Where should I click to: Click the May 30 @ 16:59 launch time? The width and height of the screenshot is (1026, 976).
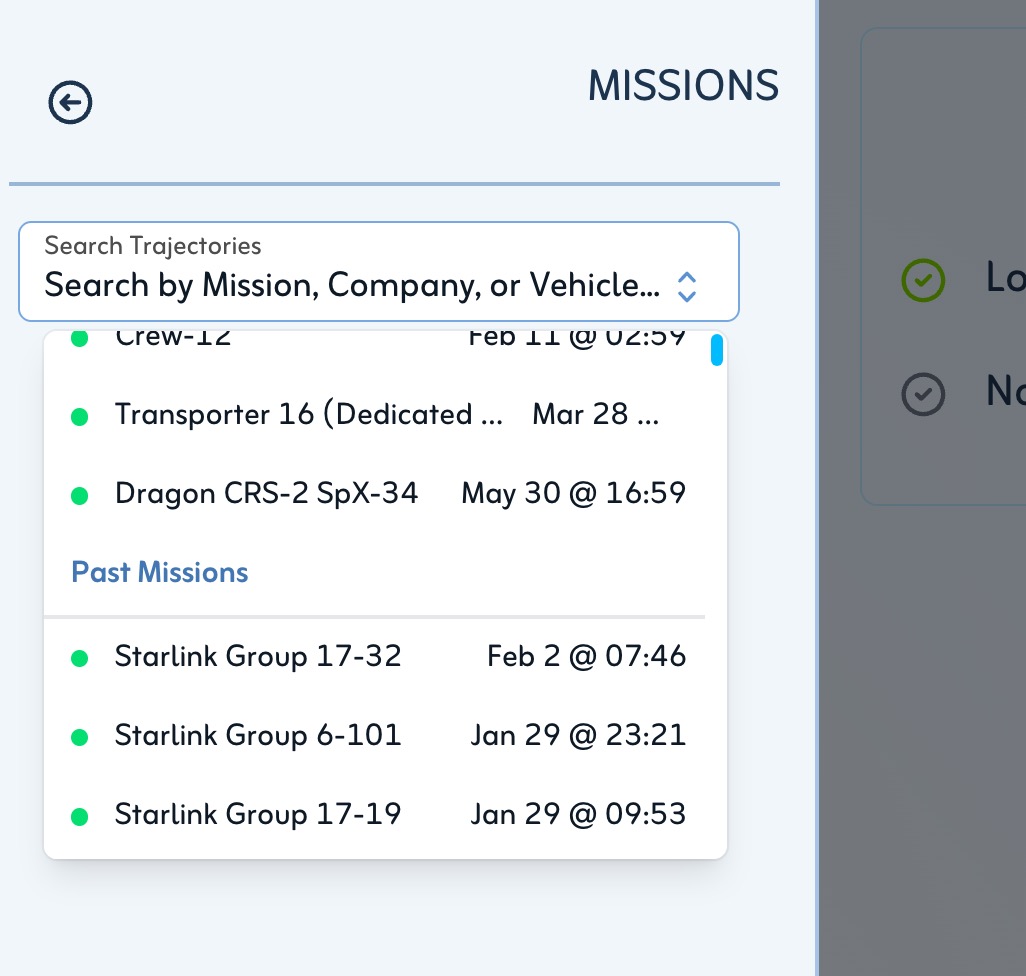573,494
